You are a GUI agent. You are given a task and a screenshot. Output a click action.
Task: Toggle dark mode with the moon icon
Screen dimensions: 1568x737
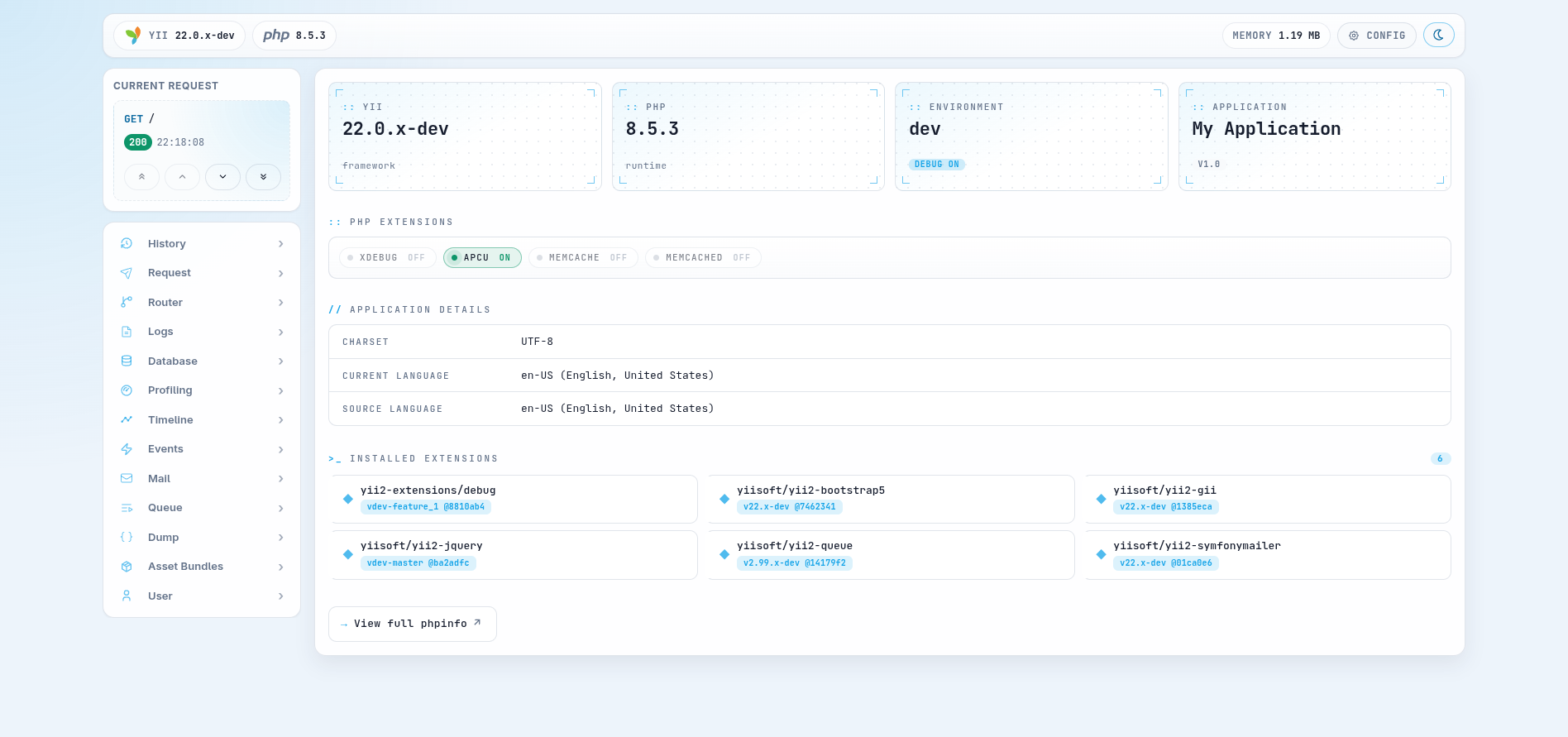coord(1439,36)
